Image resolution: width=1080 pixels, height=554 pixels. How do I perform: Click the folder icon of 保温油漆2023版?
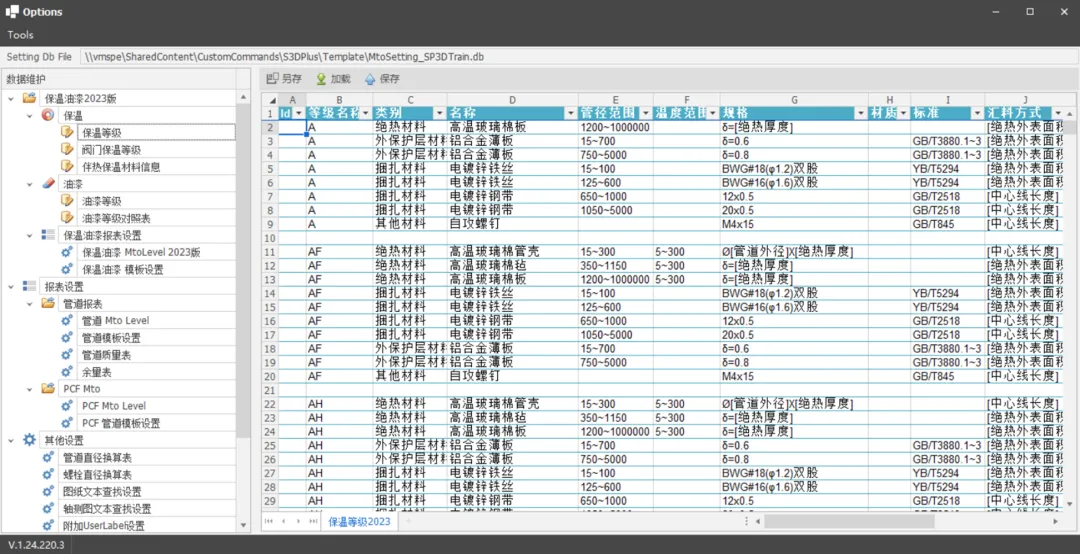(x=29, y=98)
